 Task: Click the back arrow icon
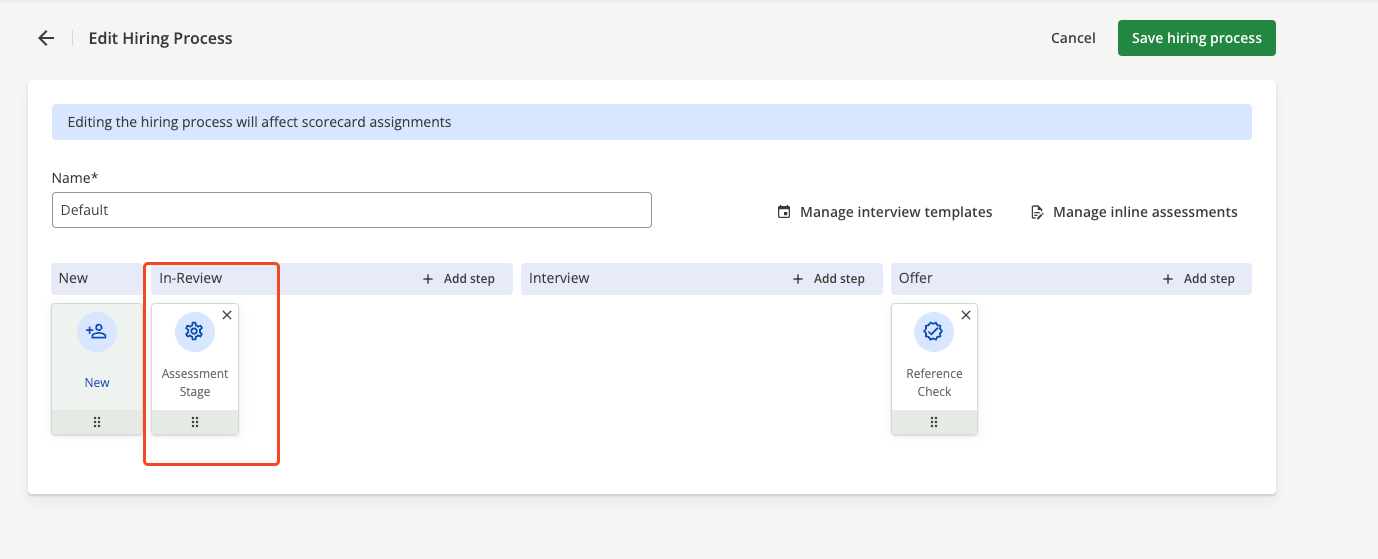(46, 38)
